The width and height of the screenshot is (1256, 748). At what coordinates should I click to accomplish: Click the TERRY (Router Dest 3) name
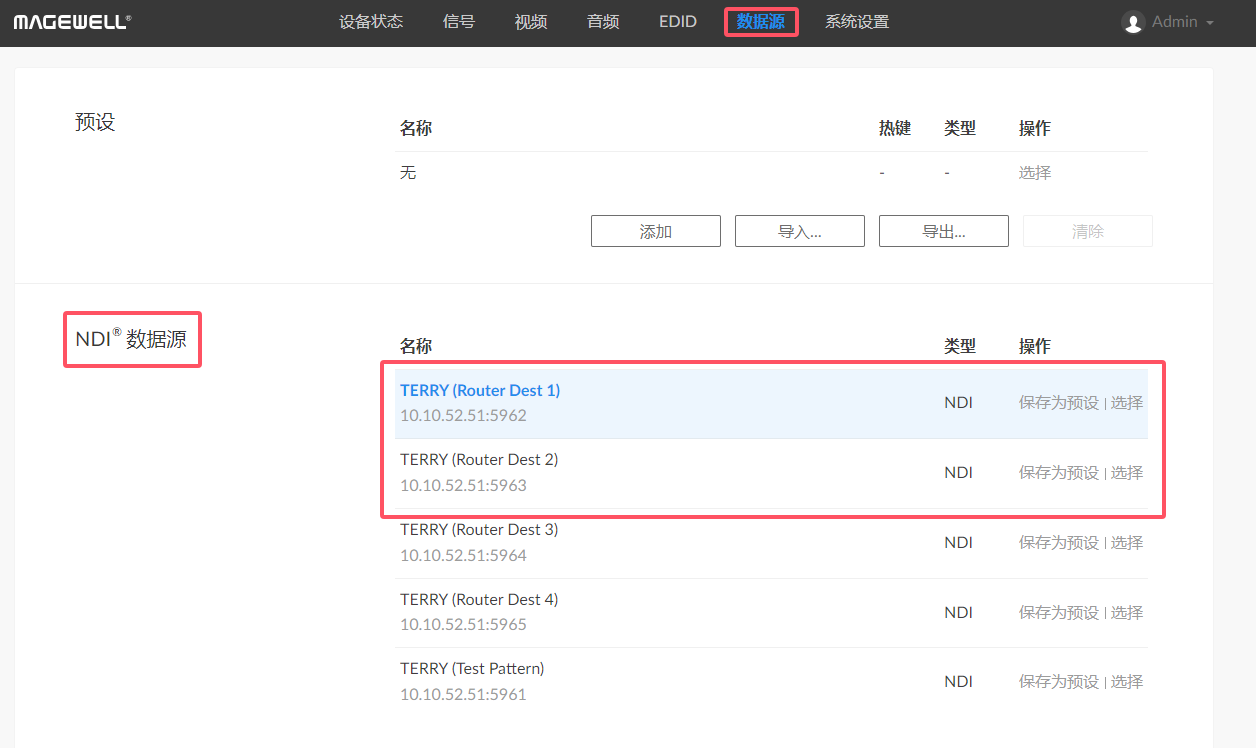point(479,530)
